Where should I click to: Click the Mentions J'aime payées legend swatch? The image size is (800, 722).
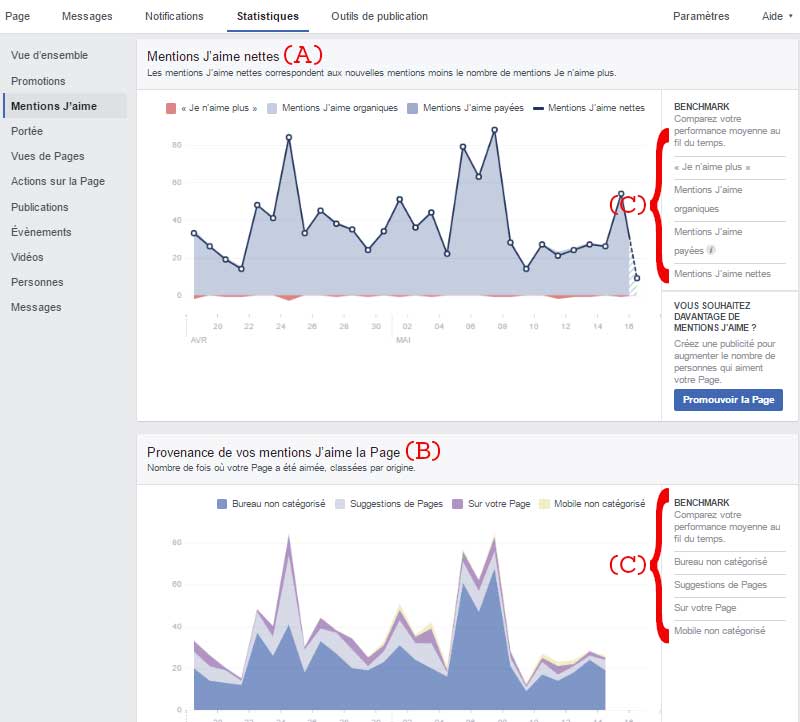pos(412,108)
